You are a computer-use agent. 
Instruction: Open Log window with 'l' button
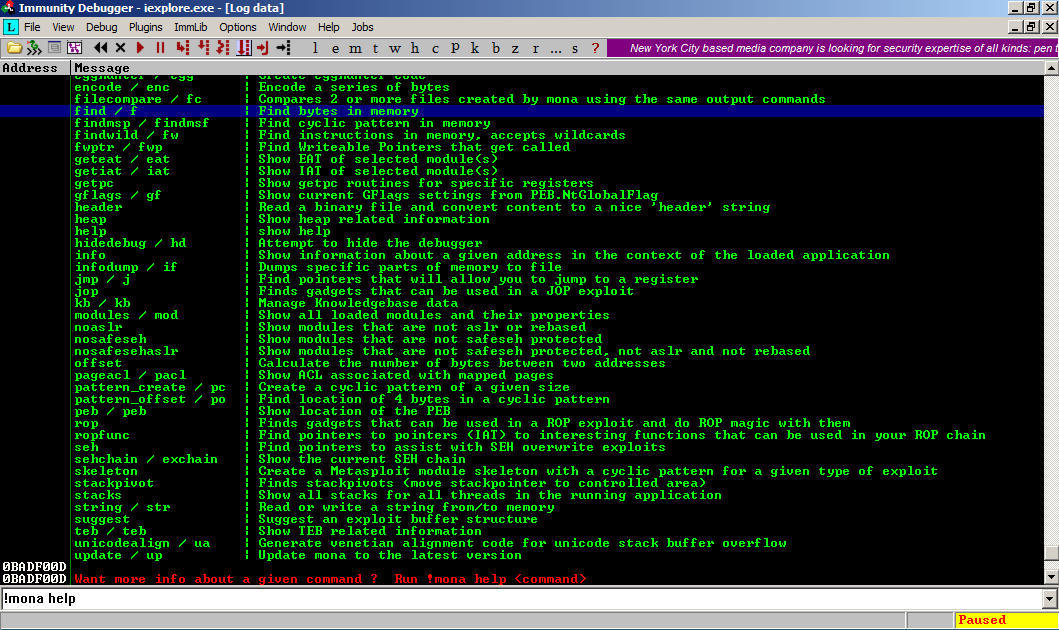pyautogui.click(x=315, y=48)
